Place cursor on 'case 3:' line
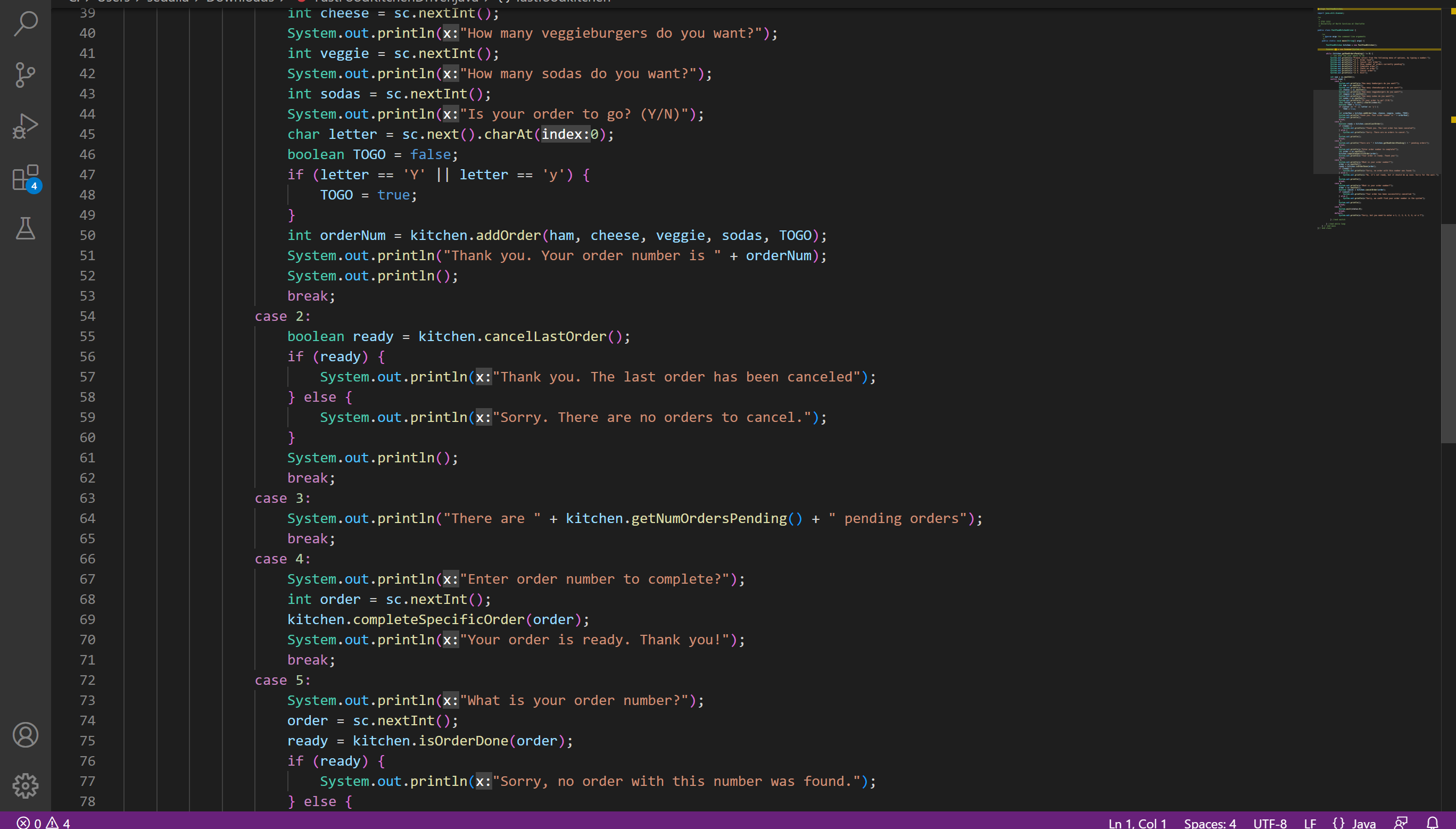The image size is (1456, 829). (x=283, y=498)
